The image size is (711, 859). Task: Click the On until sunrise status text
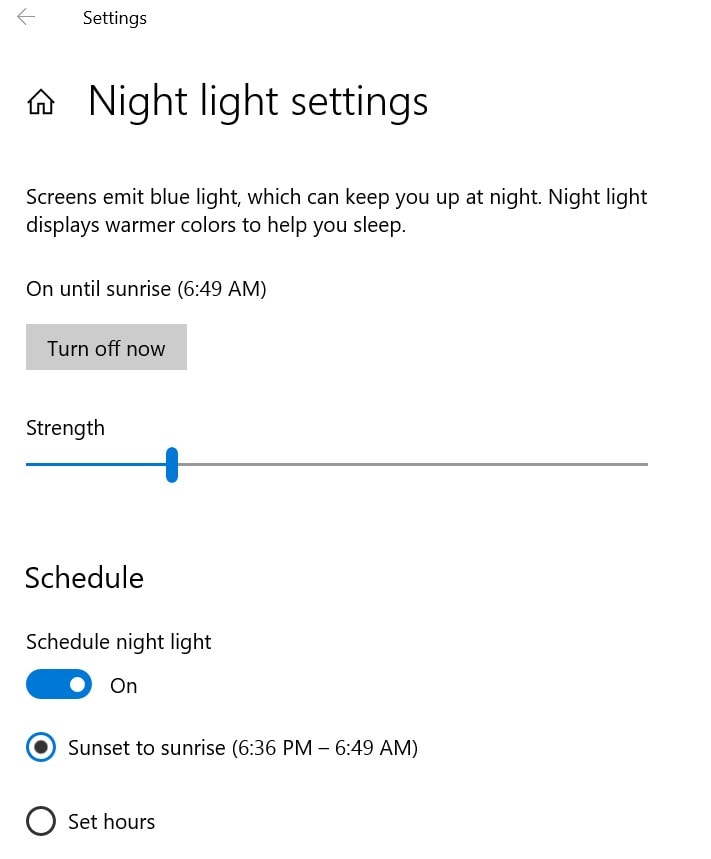tap(146, 289)
